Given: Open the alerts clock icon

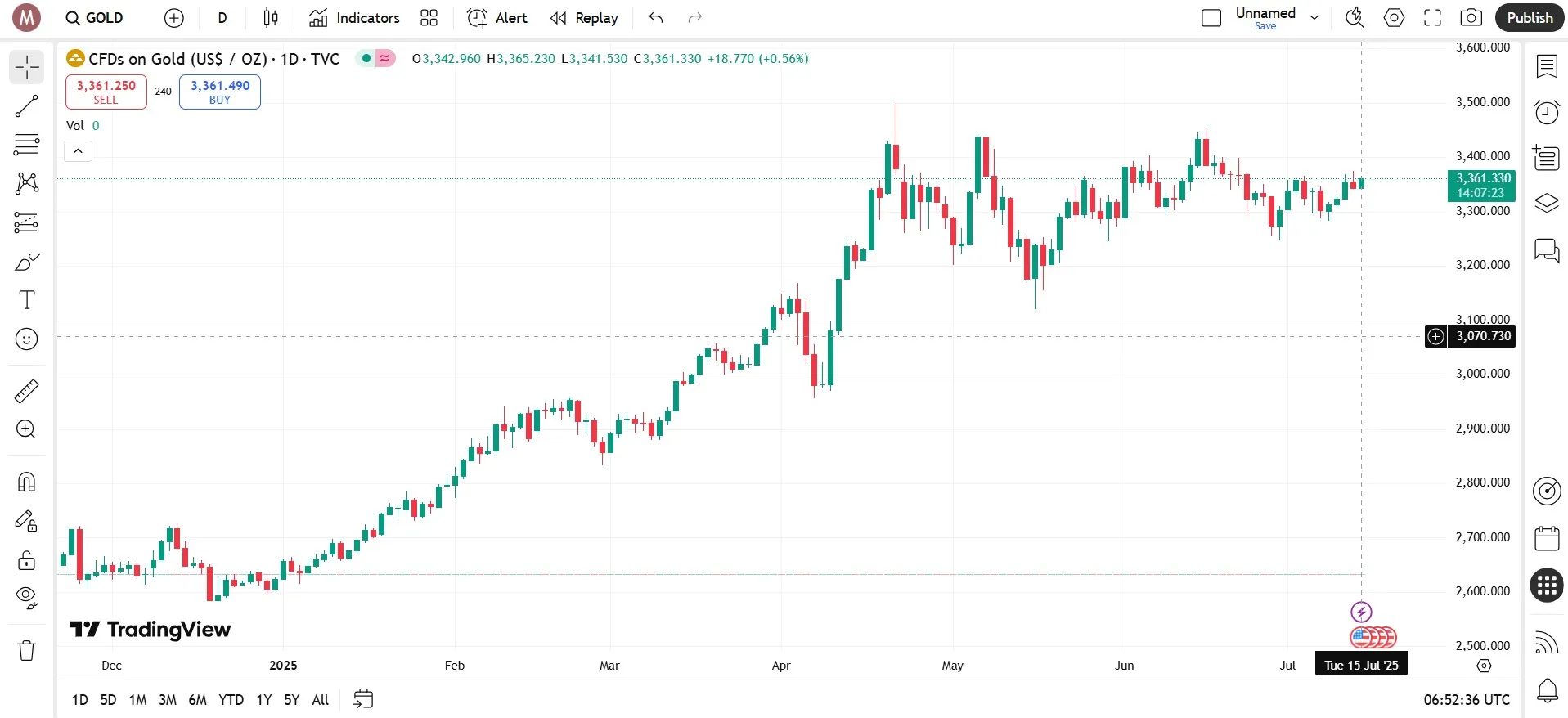Looking at the screenshot, I should (1546, 112).
